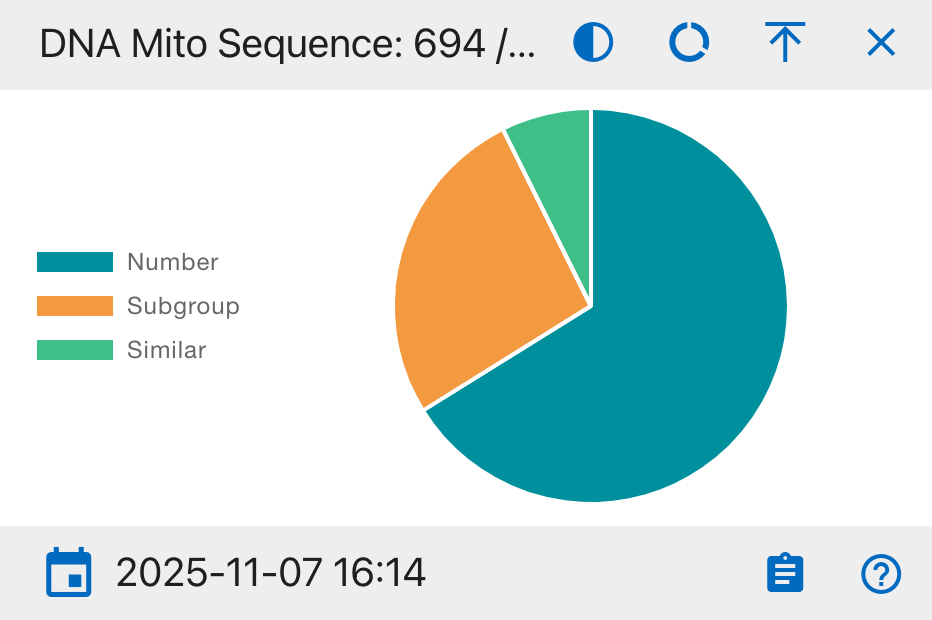Toggle the Subgroup legend swatch
This screenshot has height=620, width=932.
75,306
